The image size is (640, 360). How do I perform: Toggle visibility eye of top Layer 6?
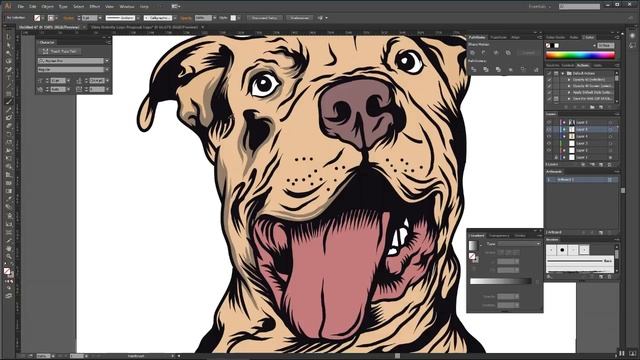[549, 122]
